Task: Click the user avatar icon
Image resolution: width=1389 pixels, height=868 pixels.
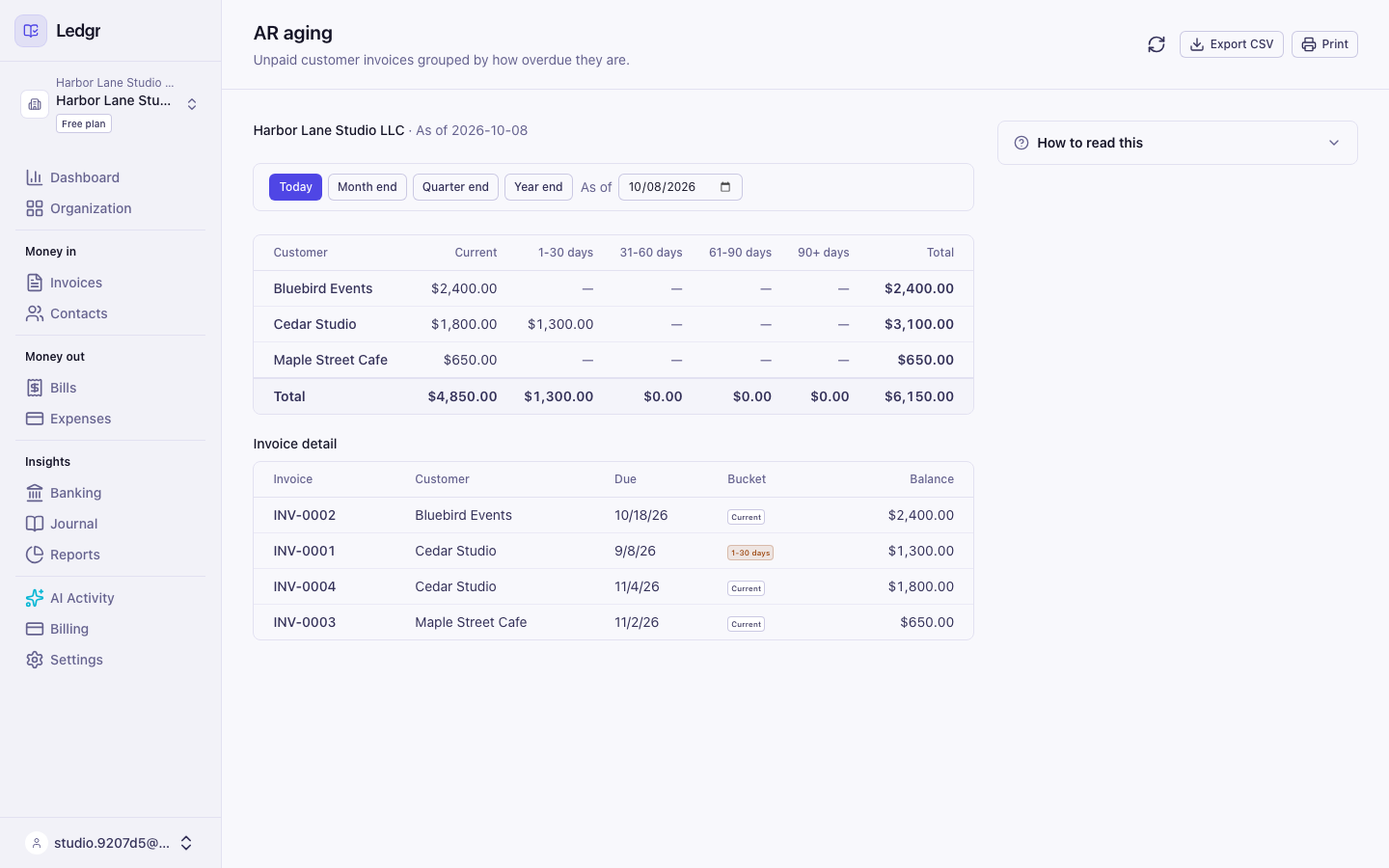Action: coord(37,843)
